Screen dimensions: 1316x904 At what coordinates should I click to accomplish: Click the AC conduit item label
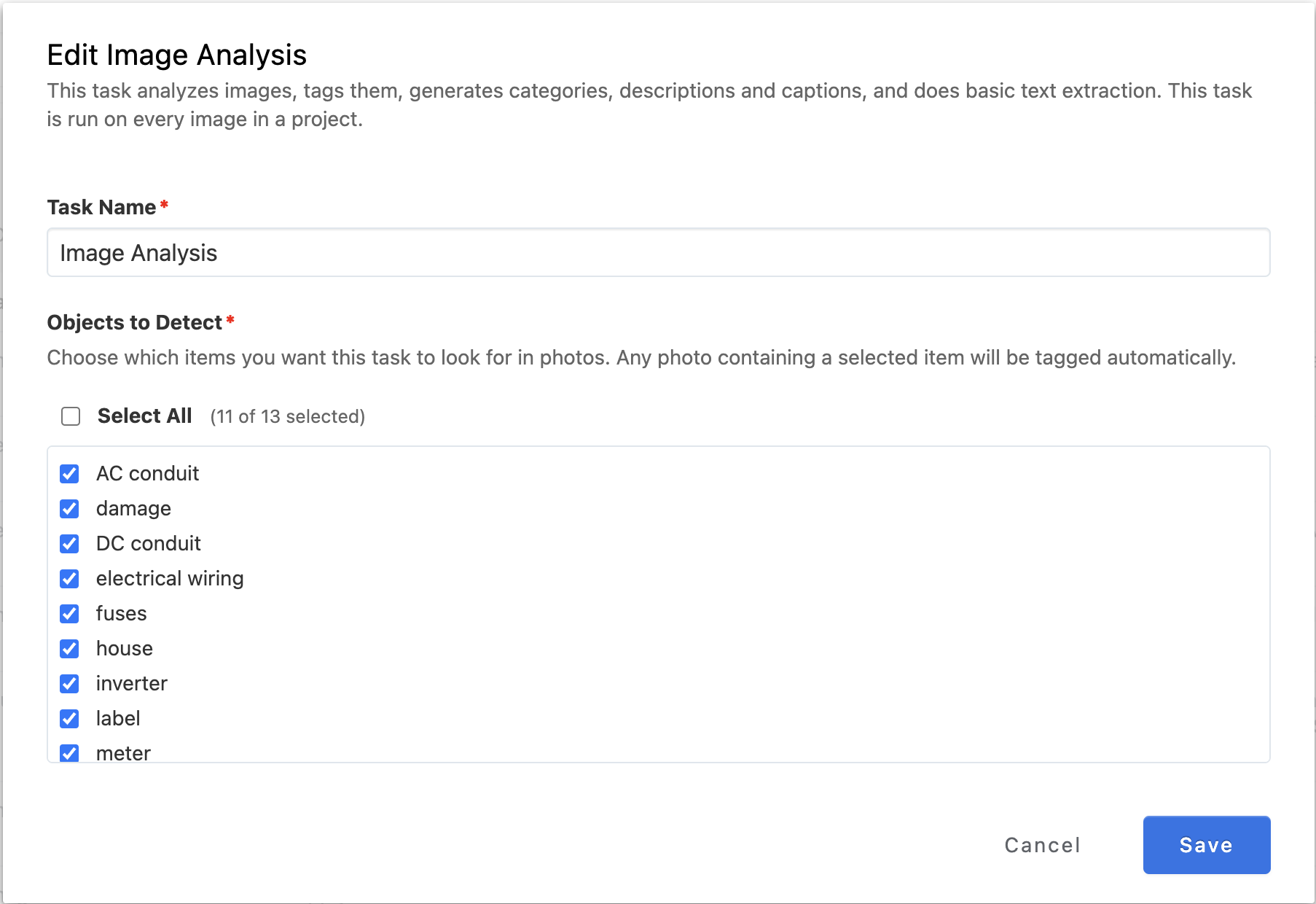(147, 474)
